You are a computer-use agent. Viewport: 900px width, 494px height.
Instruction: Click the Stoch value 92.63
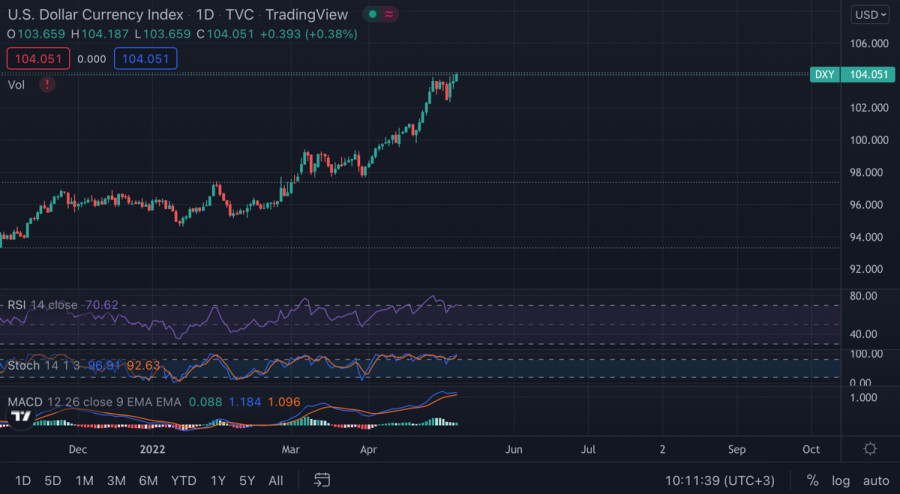click(x=143, y=365)
